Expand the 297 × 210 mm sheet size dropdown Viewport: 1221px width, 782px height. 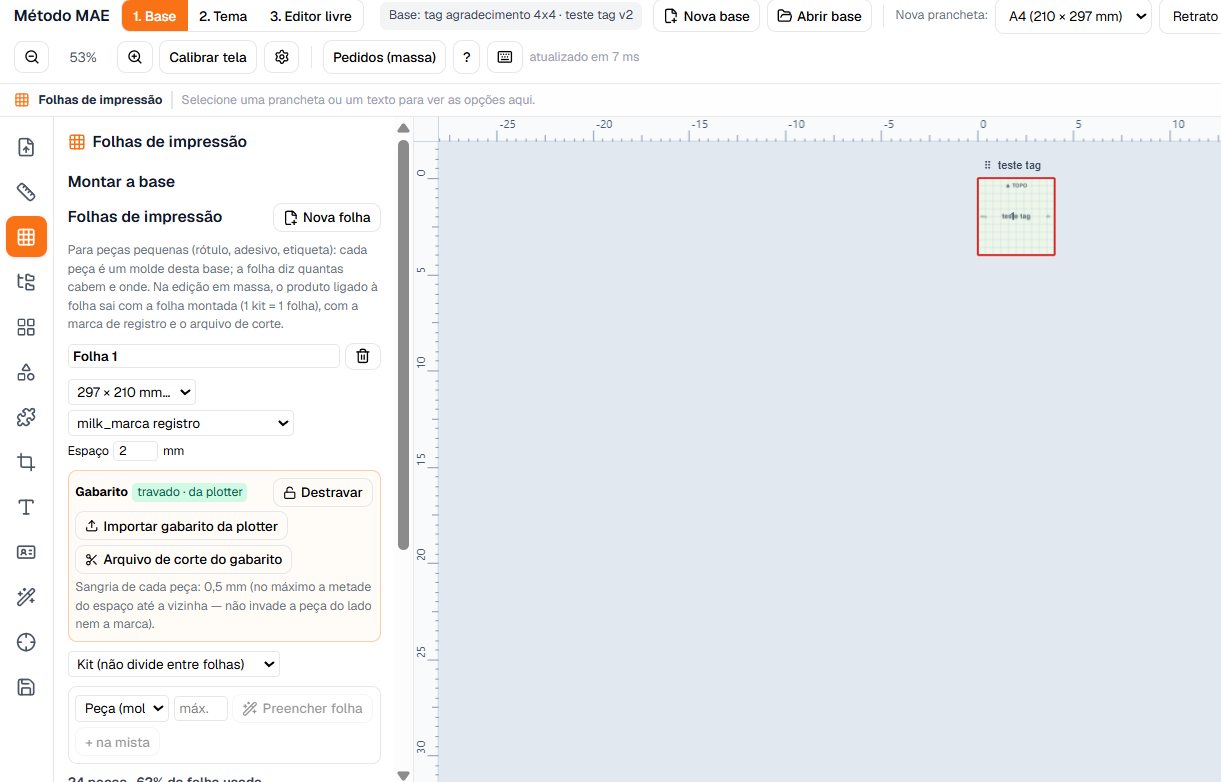132,392
